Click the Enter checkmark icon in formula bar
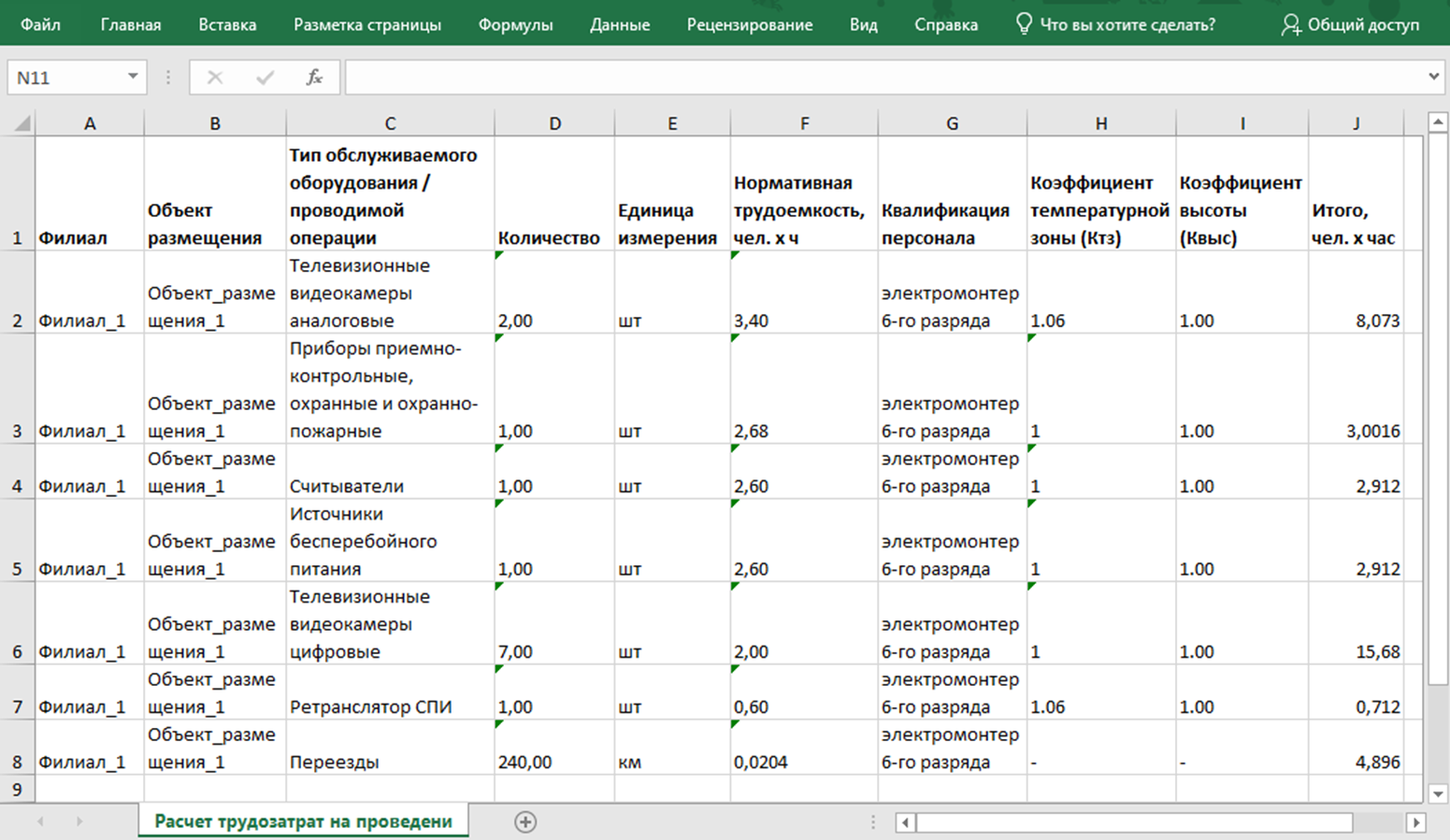This screenshot has height=840, width=1450. (x=265, y=78)
